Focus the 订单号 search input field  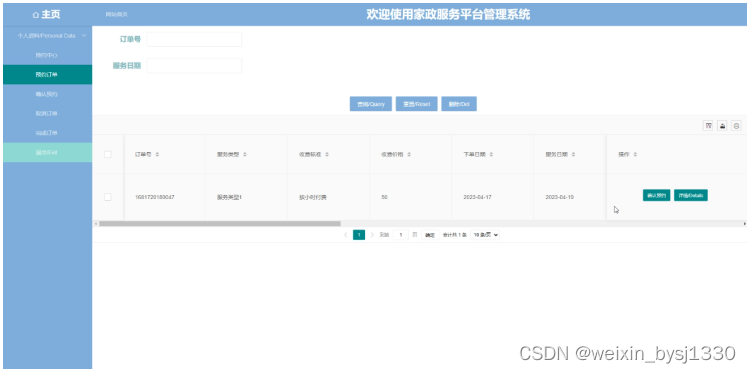(x=194, y=39)
